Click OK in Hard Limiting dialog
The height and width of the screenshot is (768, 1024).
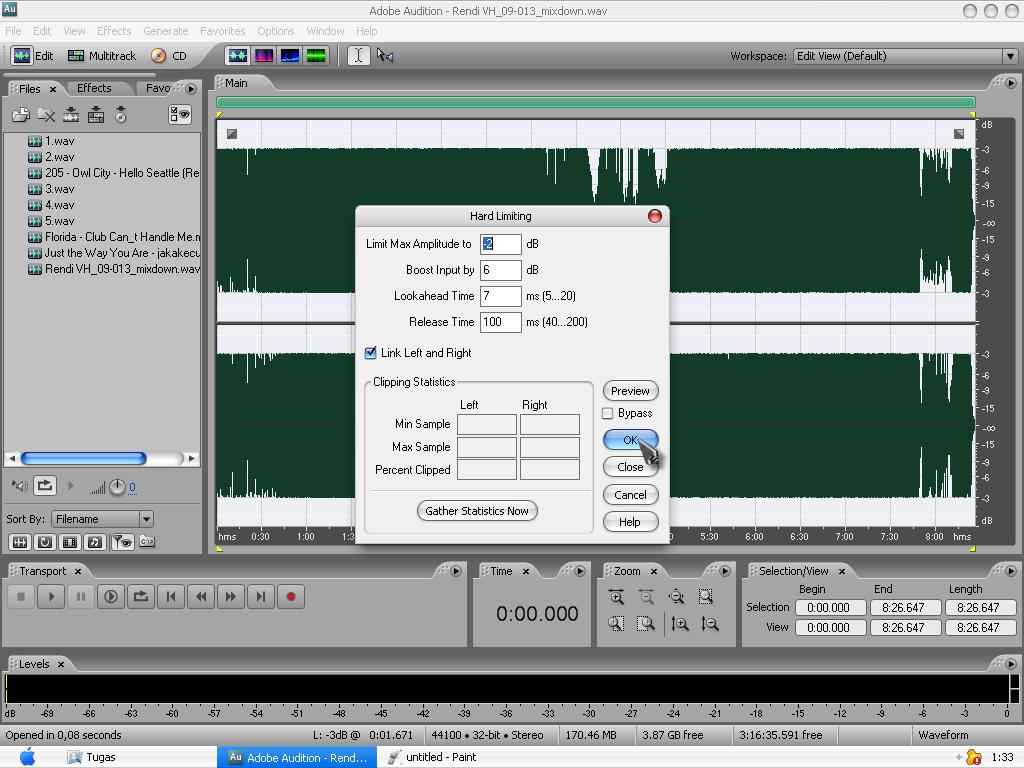[630, 440]
